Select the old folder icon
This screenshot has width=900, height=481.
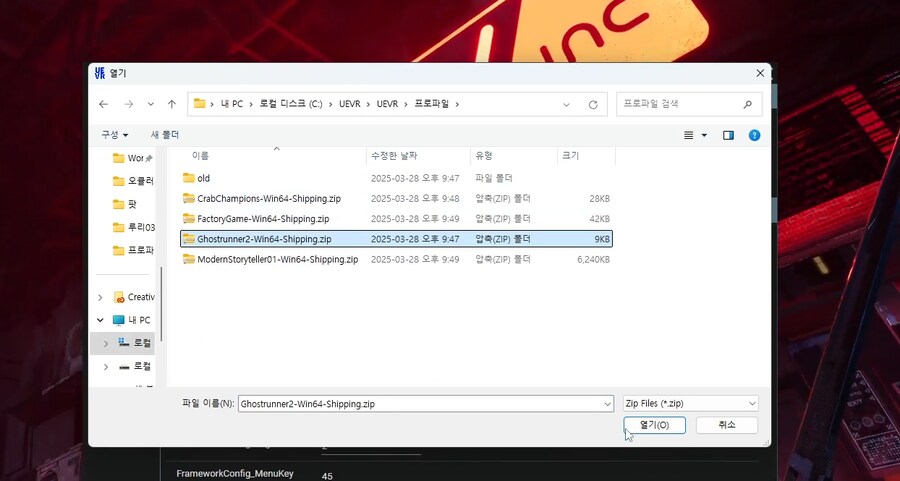pos(189,178)
